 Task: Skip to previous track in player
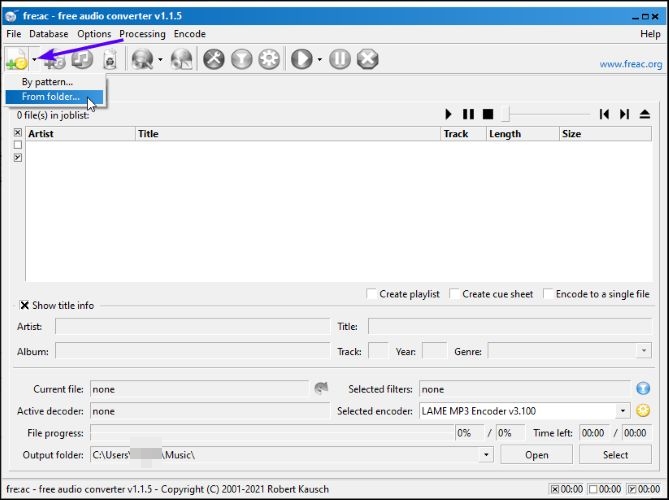click(x=604, y=114)
